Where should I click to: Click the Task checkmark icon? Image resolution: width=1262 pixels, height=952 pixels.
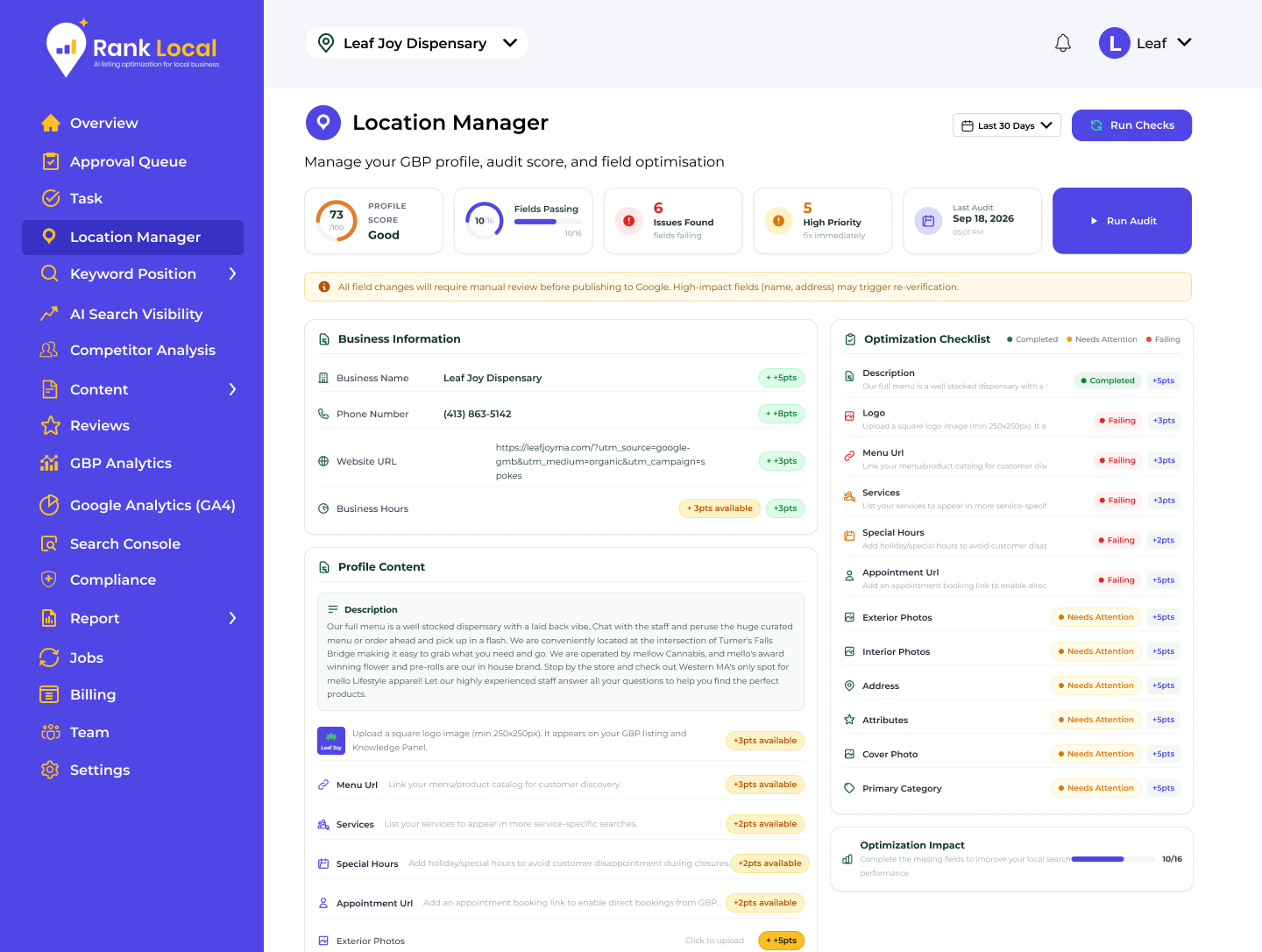pos(51,198)
